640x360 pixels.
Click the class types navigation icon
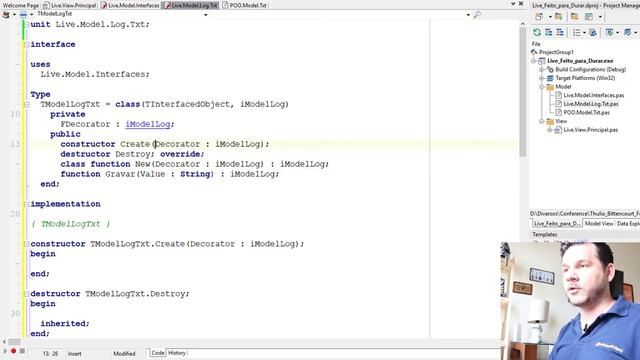point(23,15)
